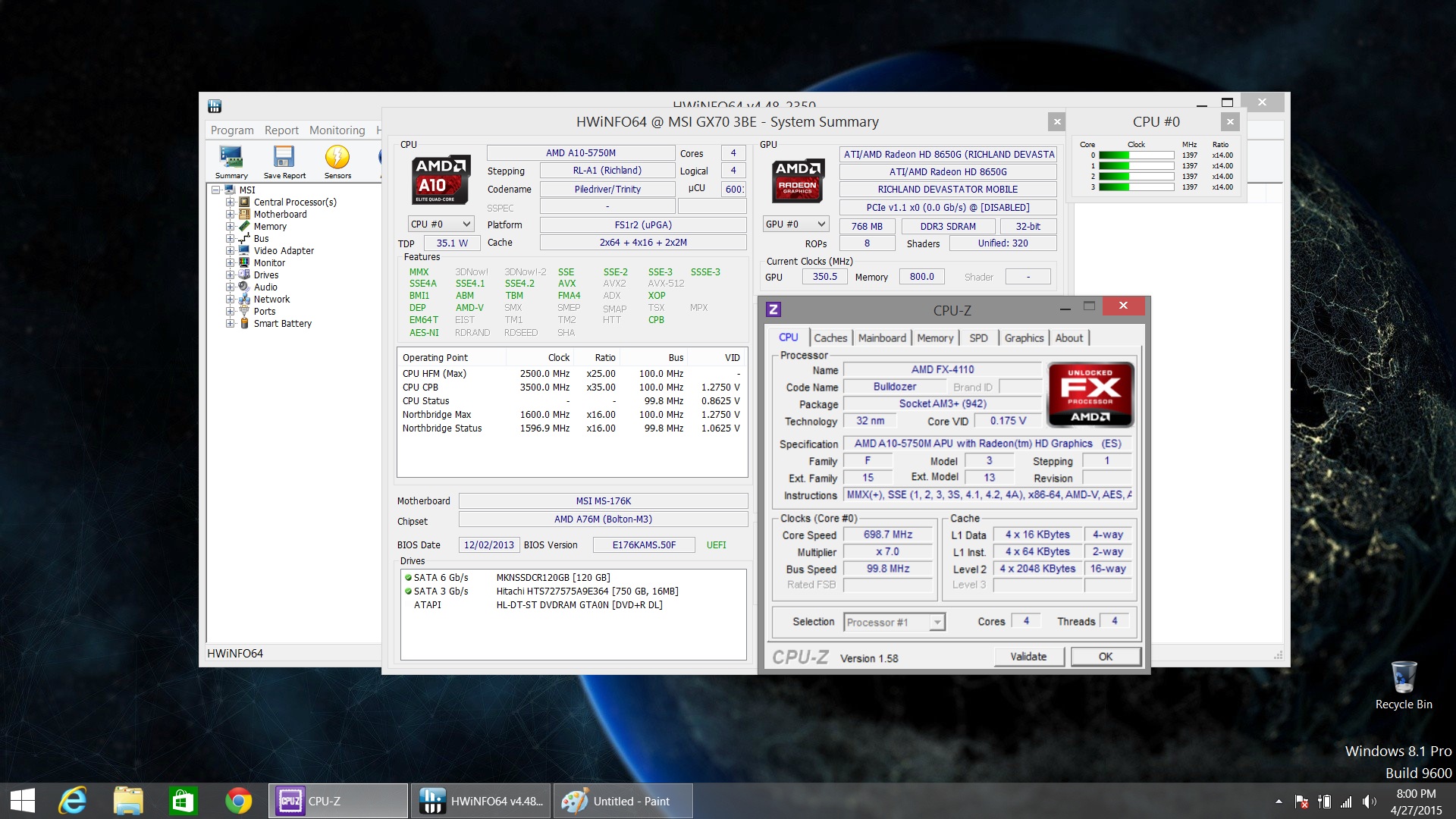Expand the Memory tree node

[x=230, y=226]
